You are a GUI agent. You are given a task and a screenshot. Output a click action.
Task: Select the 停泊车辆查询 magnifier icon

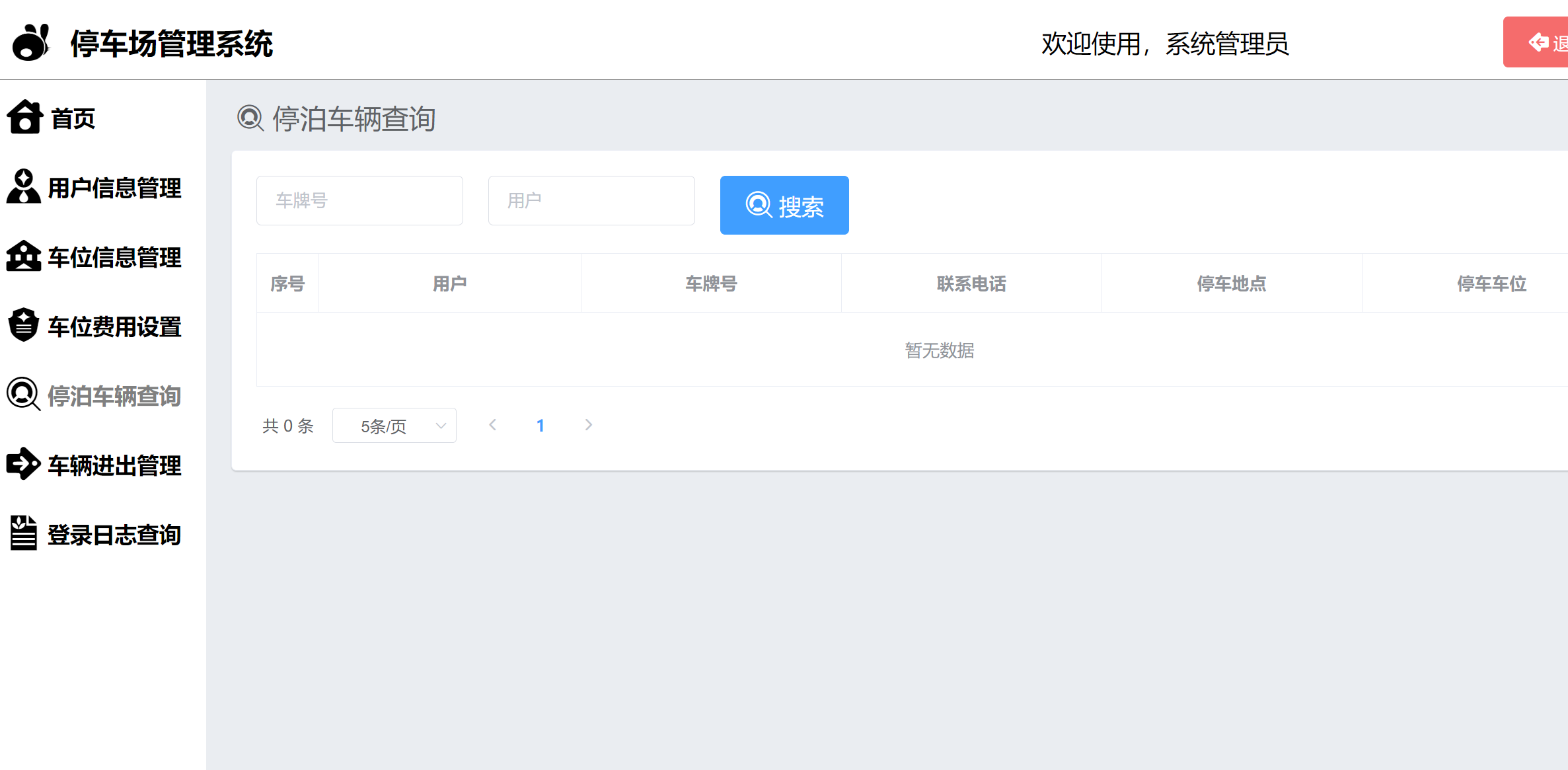(22, 395)
